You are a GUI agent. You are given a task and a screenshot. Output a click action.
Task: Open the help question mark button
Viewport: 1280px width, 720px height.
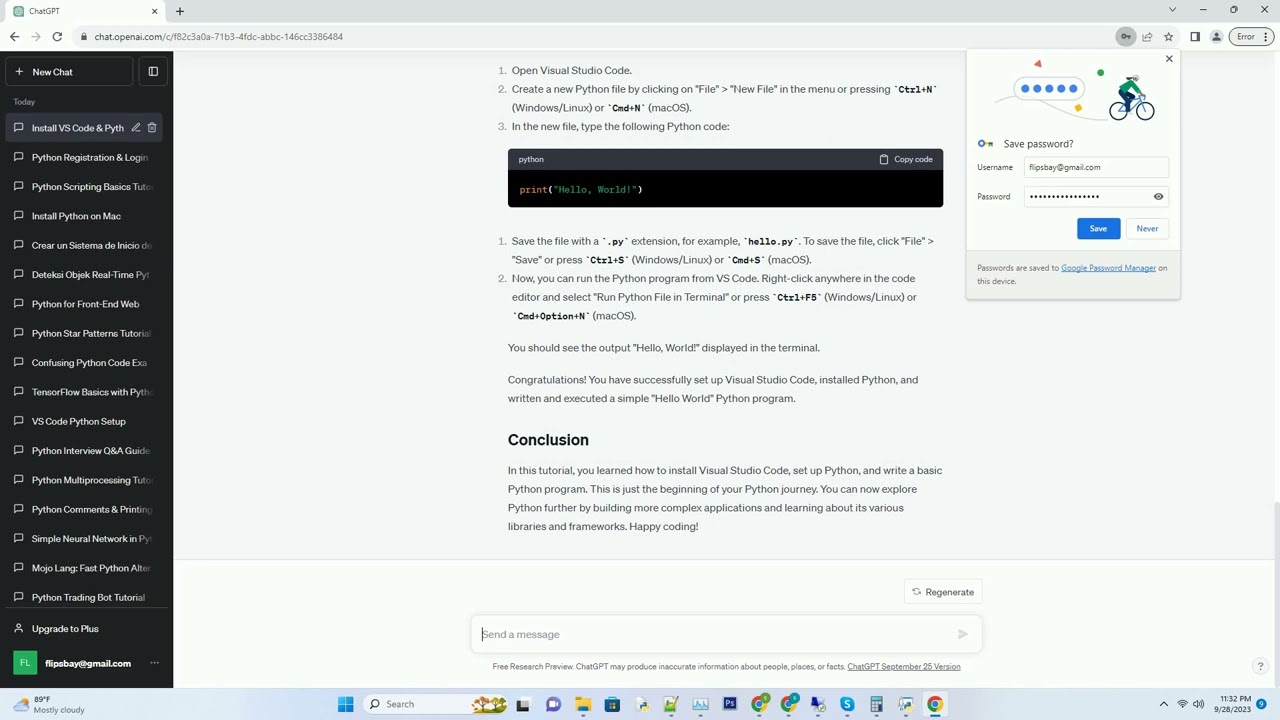coord(1260,666)
